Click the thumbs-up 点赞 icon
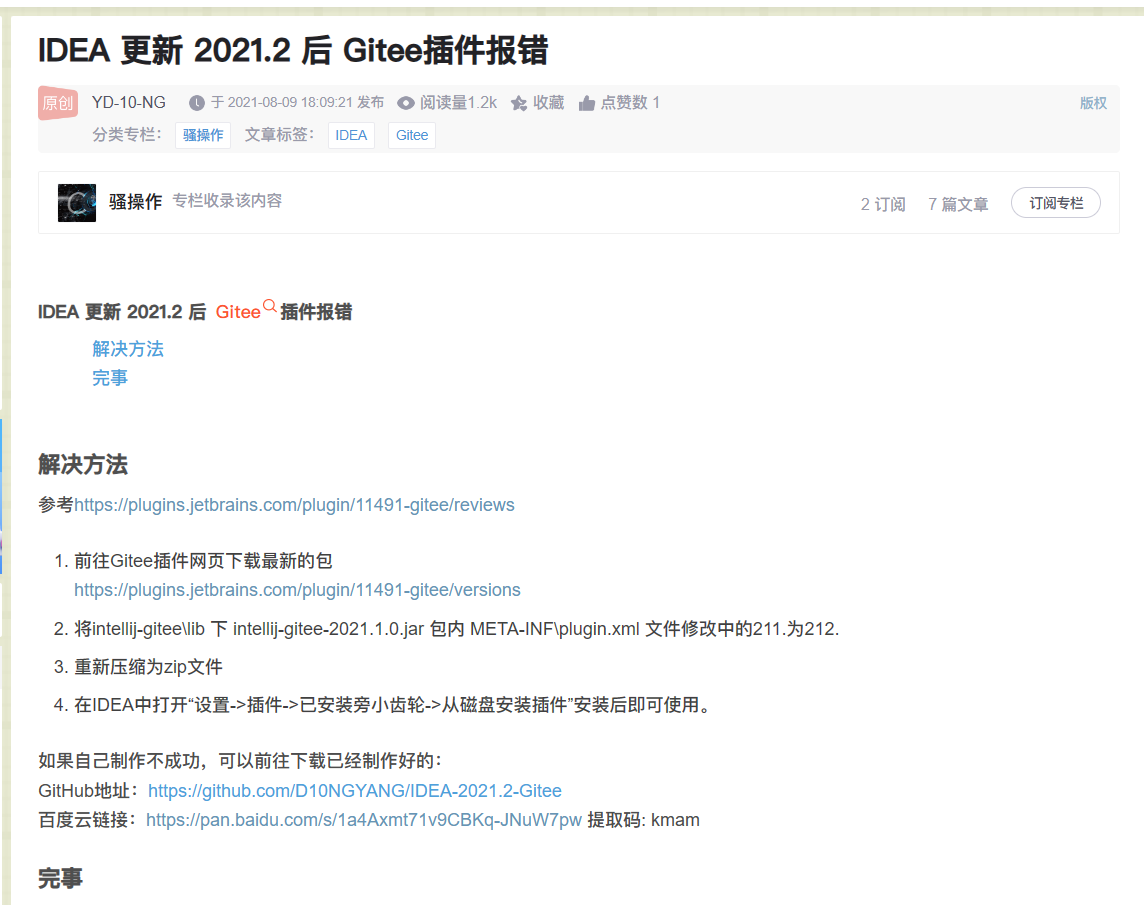1144x905 pixels. [x=587, y=103]
